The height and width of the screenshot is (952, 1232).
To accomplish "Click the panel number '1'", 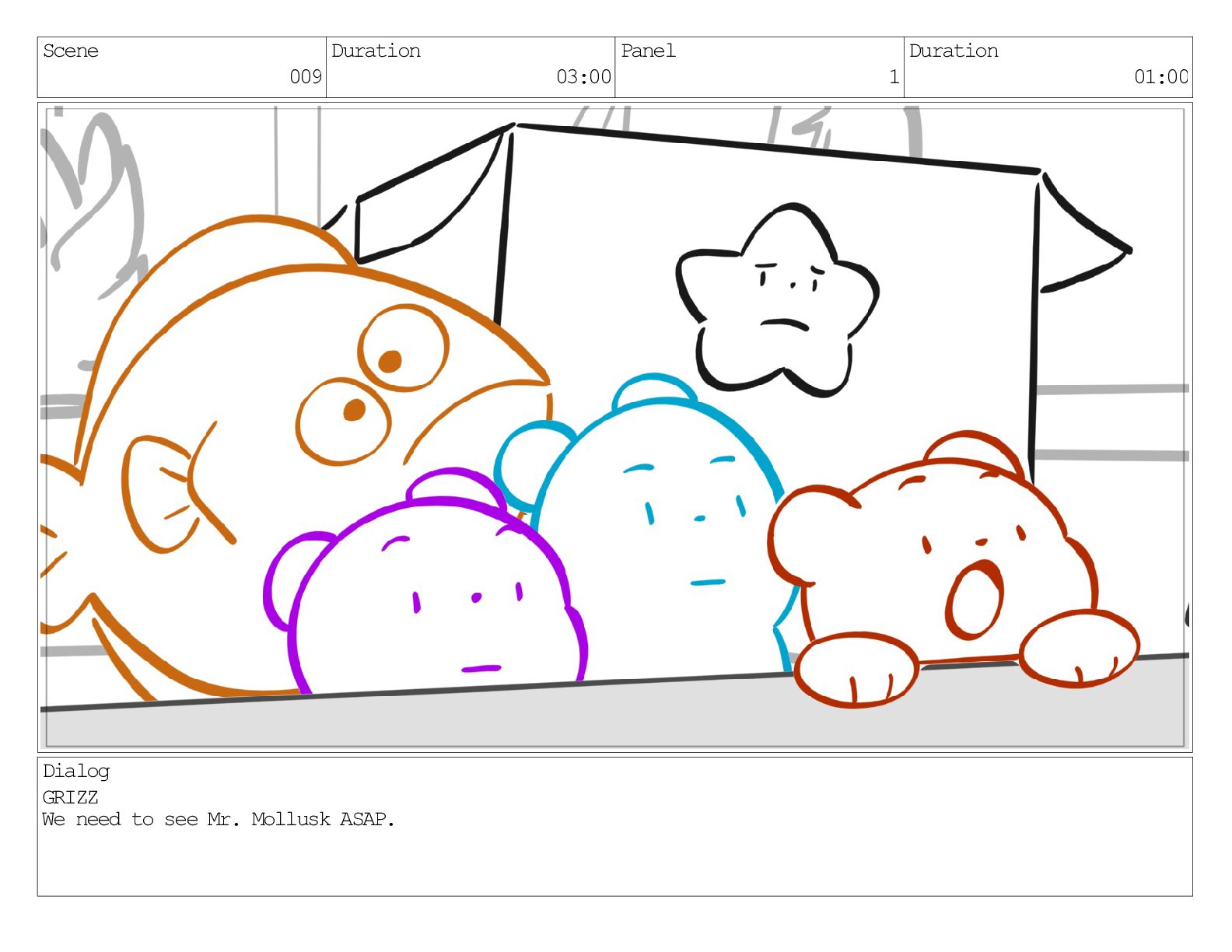I will click(x=894, y=77).
